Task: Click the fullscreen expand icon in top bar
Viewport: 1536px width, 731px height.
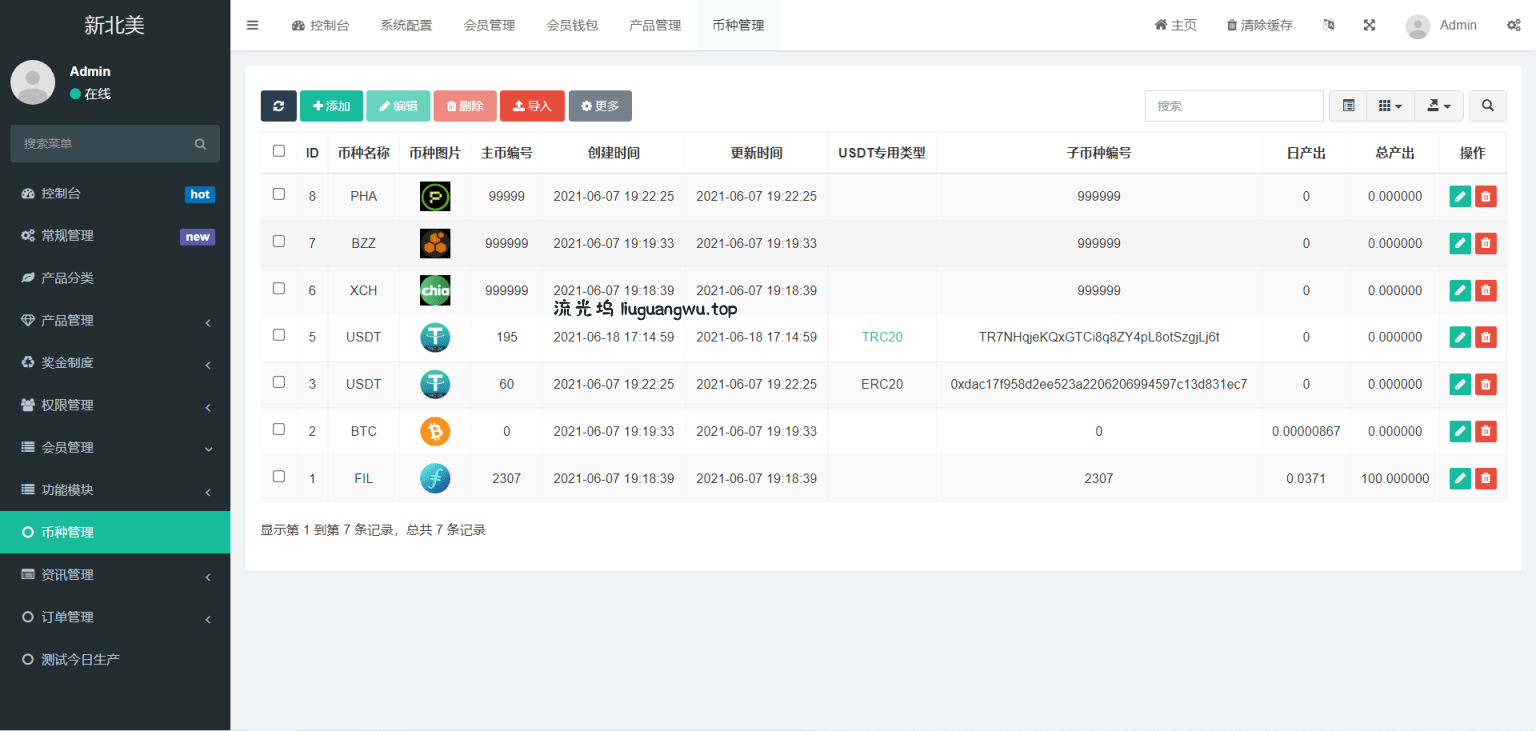Action: pyautogui.click(x=1369, y=25)
